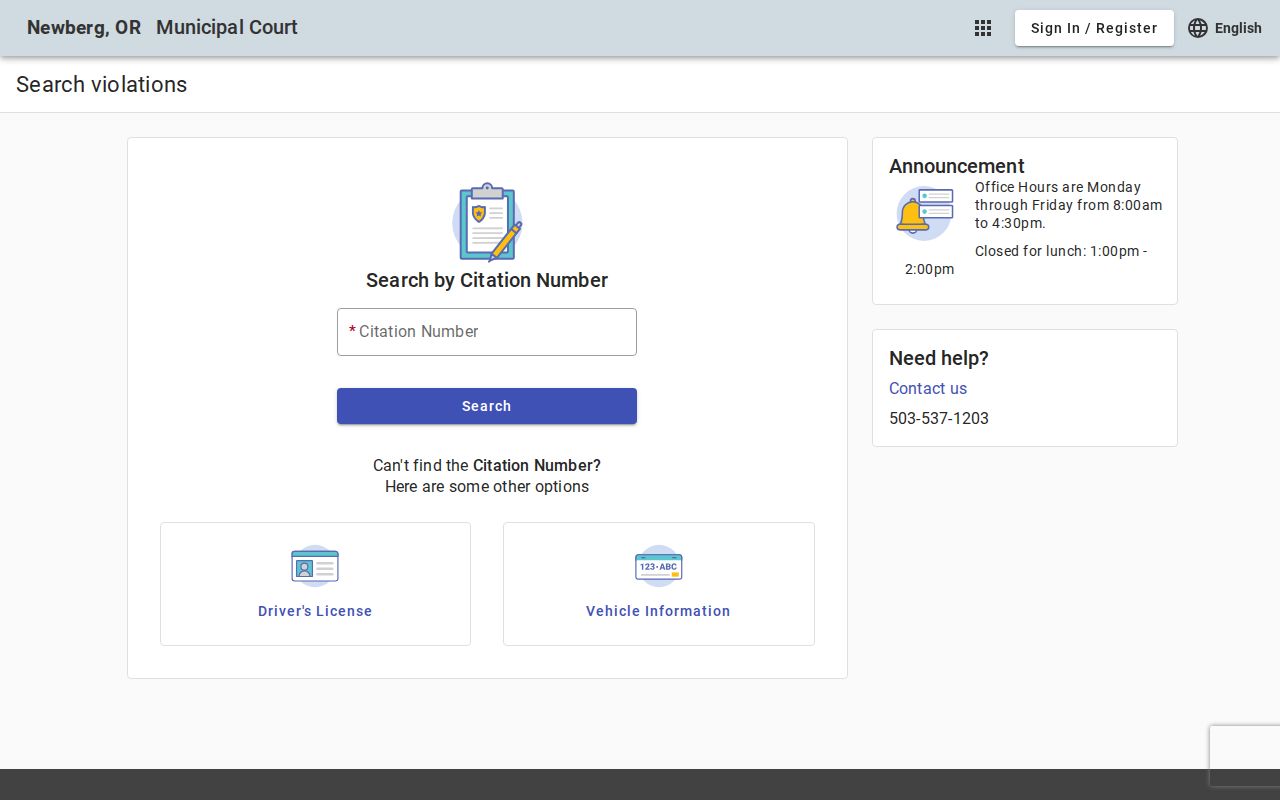The image size is (1280, 800).
Task: Click the license plate vehicle icon
Action: point(658,567)
